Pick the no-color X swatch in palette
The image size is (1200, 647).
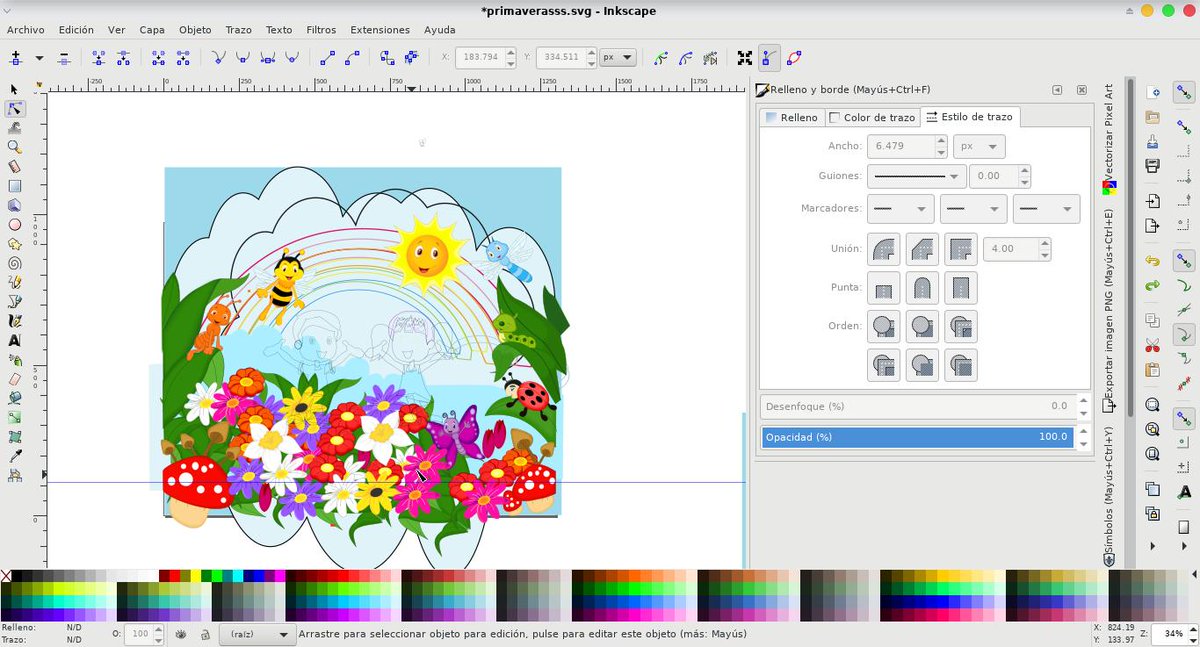[x=6, y=576]
